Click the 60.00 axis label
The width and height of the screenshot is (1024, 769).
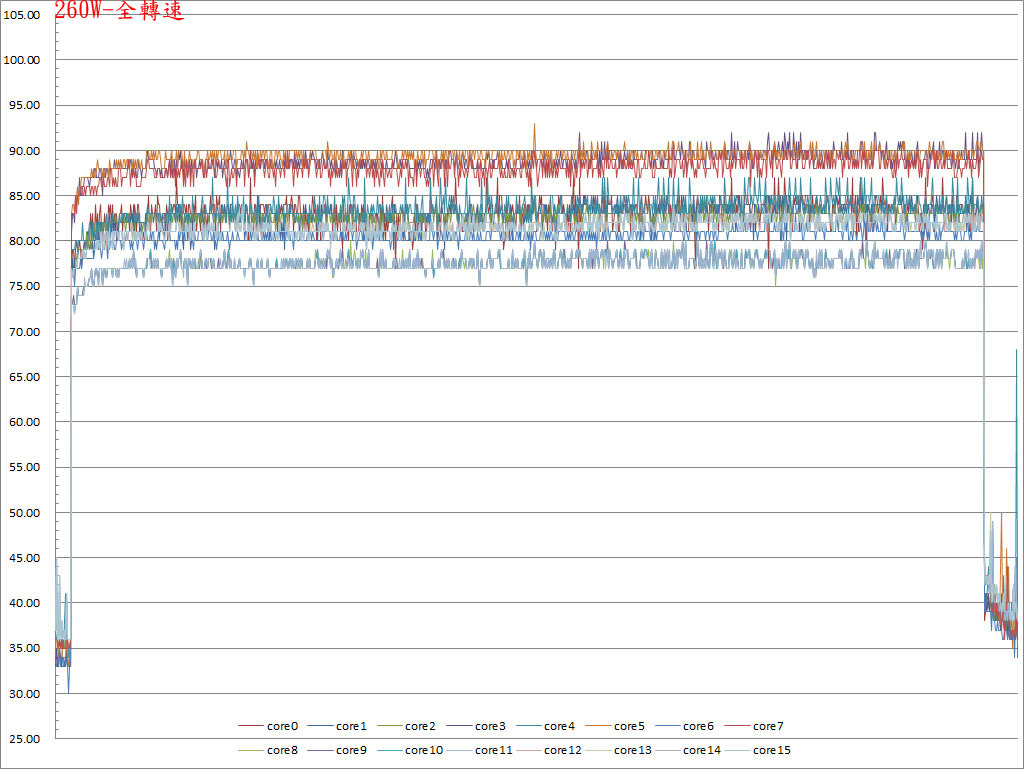tap(24, 422)
